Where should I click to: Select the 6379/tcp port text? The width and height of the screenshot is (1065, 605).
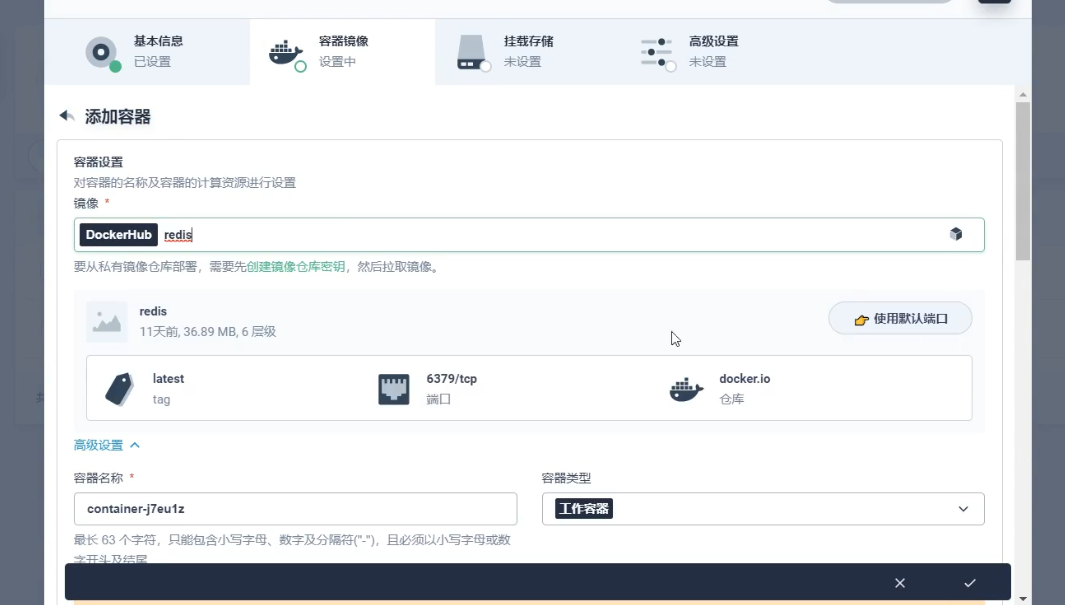pos(452,379)
